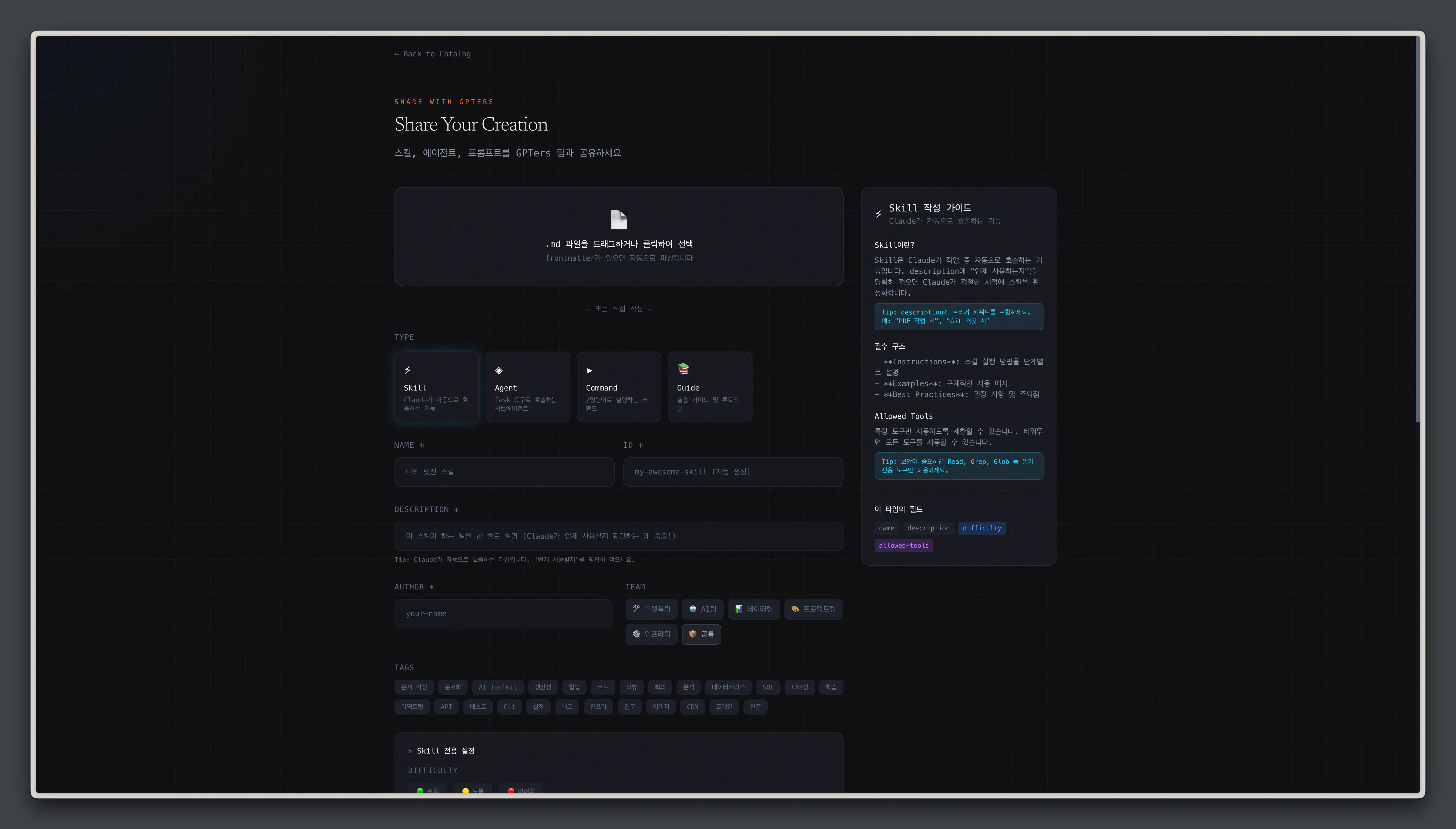Select 플랫폼팀 team with tools icon

click(651, 609)
